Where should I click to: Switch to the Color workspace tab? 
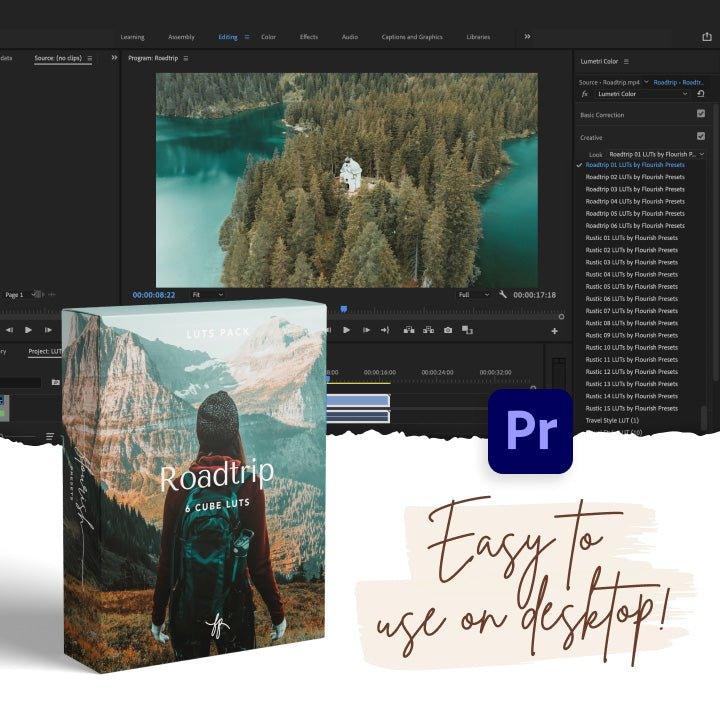268,37
